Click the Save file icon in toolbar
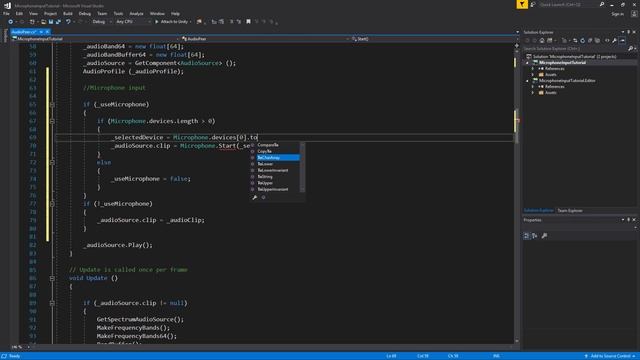Viewport: 640px width, 360px height. pos(51,22)
